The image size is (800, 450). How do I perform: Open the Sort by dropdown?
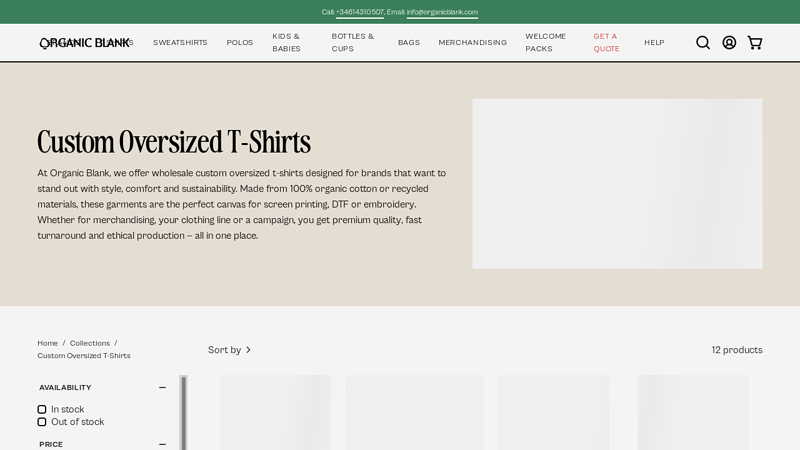230,350
